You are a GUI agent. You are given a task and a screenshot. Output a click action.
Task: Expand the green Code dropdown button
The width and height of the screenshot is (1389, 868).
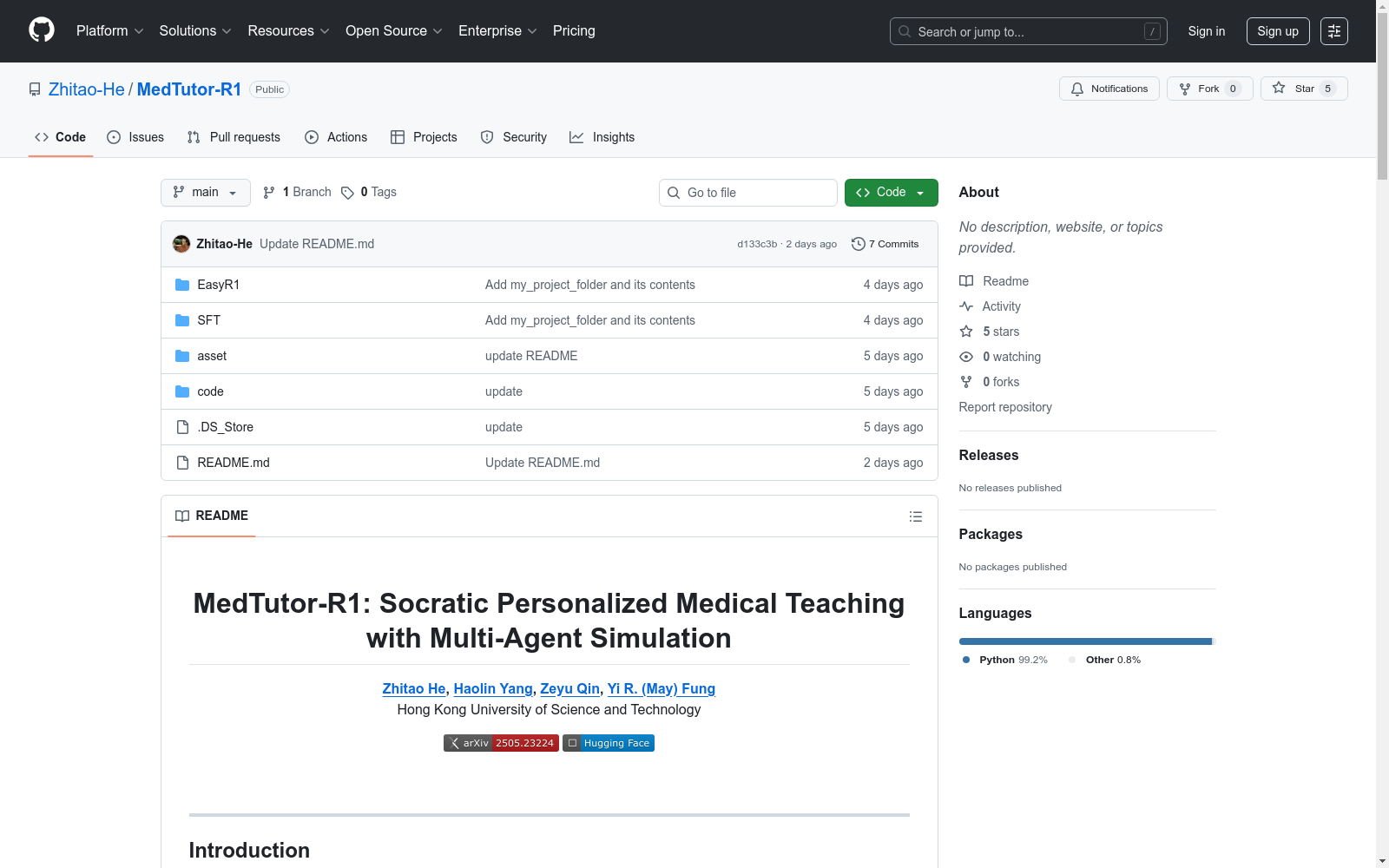click(891, 193)
